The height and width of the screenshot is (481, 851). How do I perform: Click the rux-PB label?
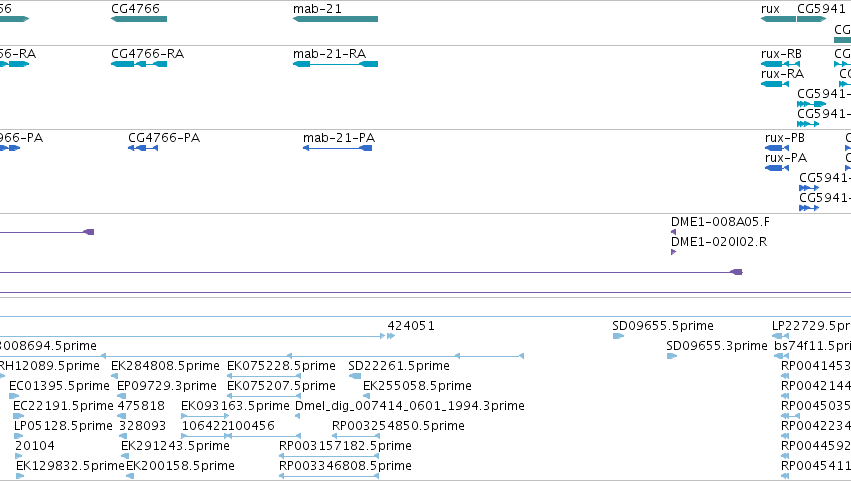(785, 138)
